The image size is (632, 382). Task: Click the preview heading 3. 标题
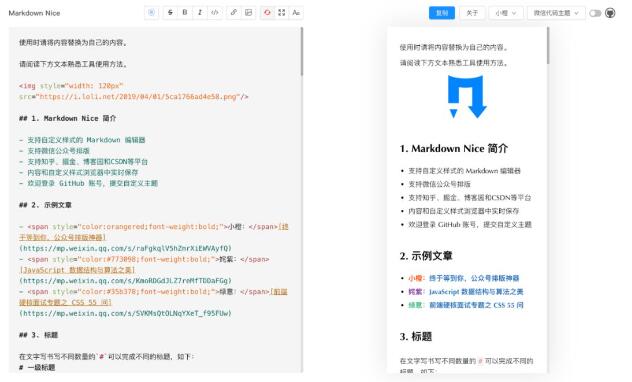416,336
